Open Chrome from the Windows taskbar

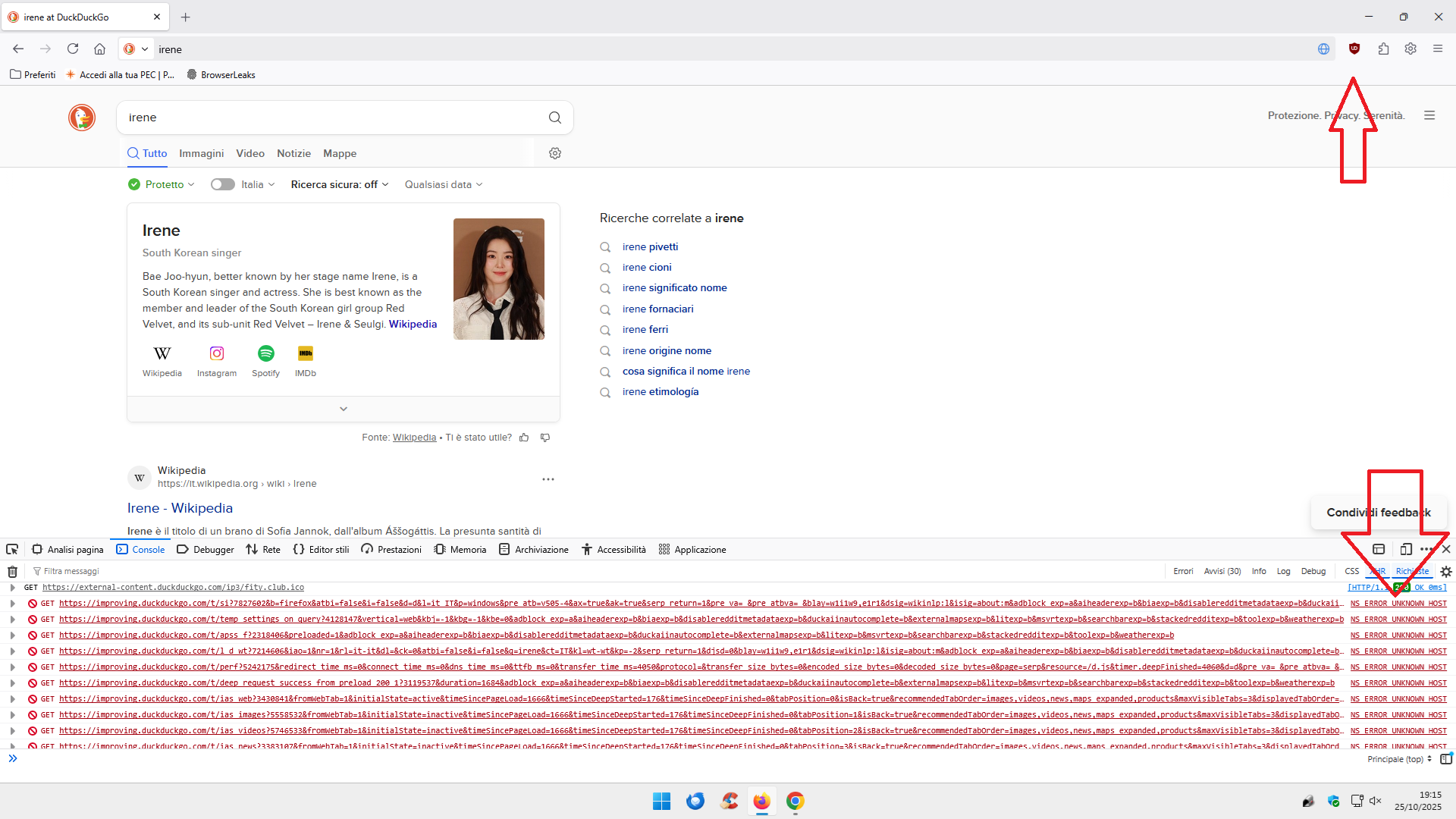click(795, 801)
